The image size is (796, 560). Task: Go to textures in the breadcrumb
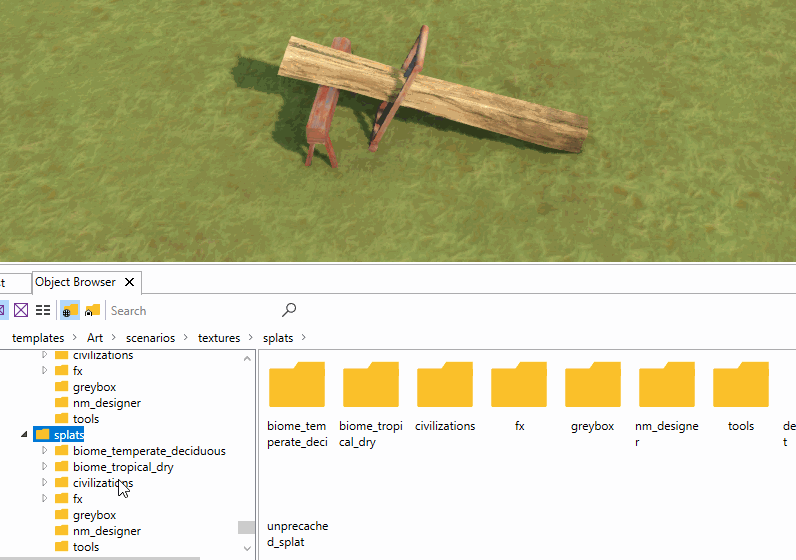tap(219, 338)
